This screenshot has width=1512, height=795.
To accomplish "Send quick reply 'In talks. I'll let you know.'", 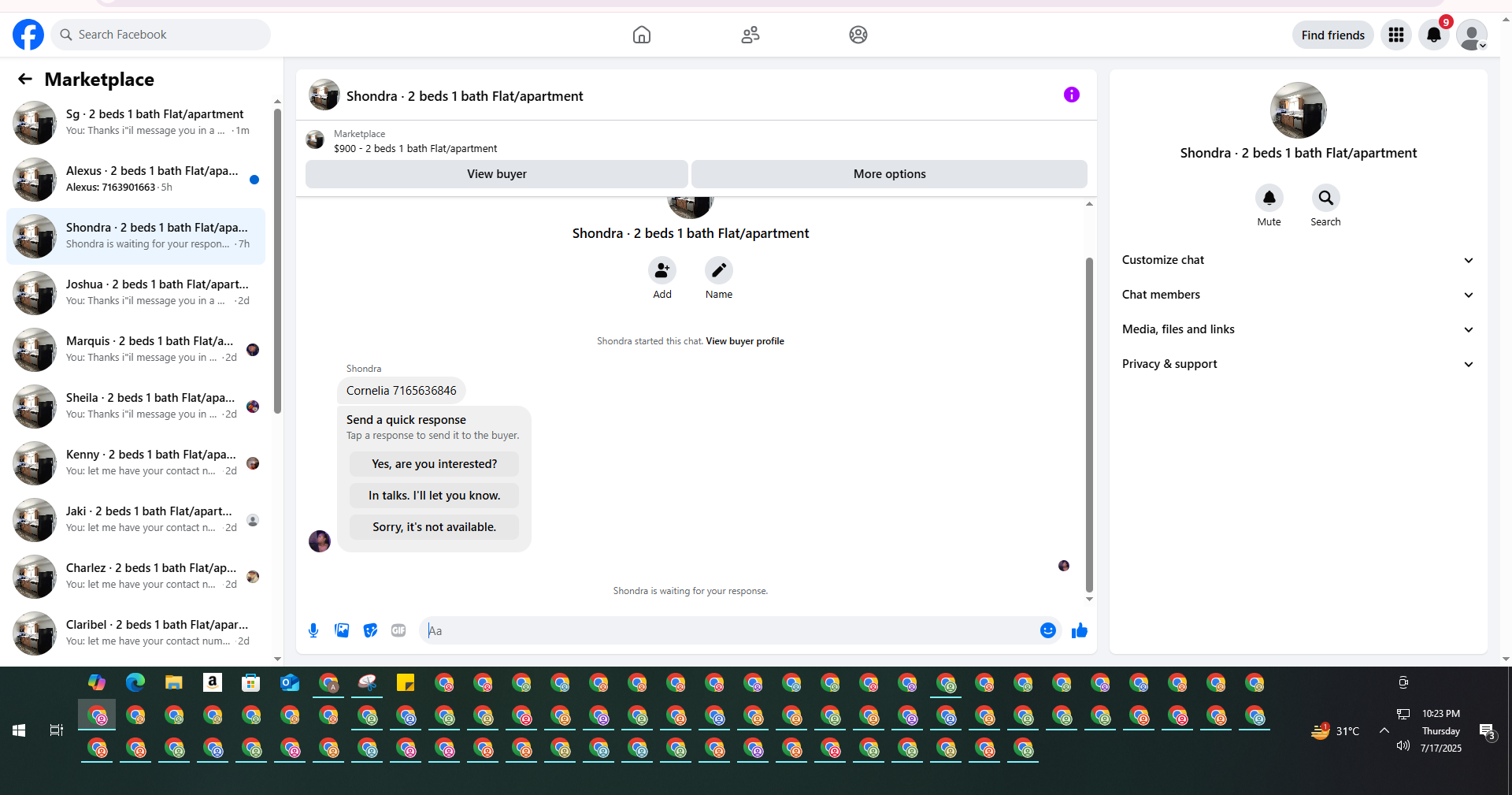I will (435, 496).
